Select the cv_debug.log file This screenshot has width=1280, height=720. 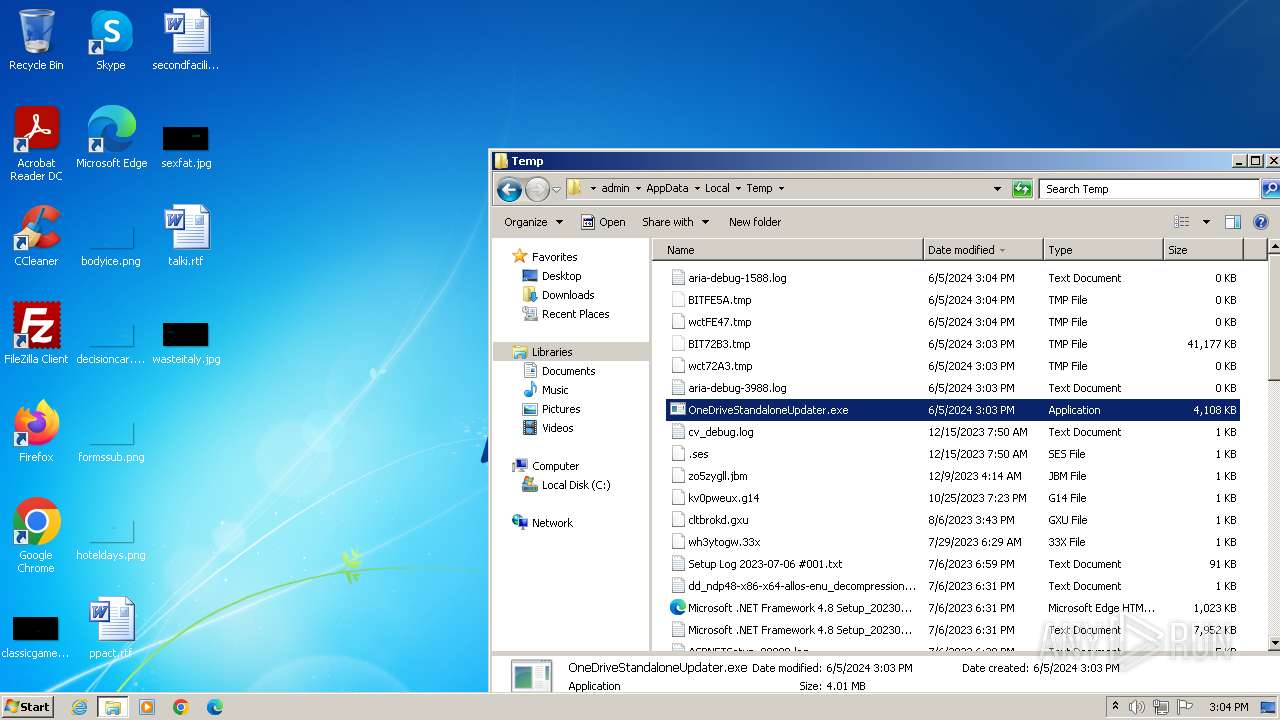click(x=953, y=432)
